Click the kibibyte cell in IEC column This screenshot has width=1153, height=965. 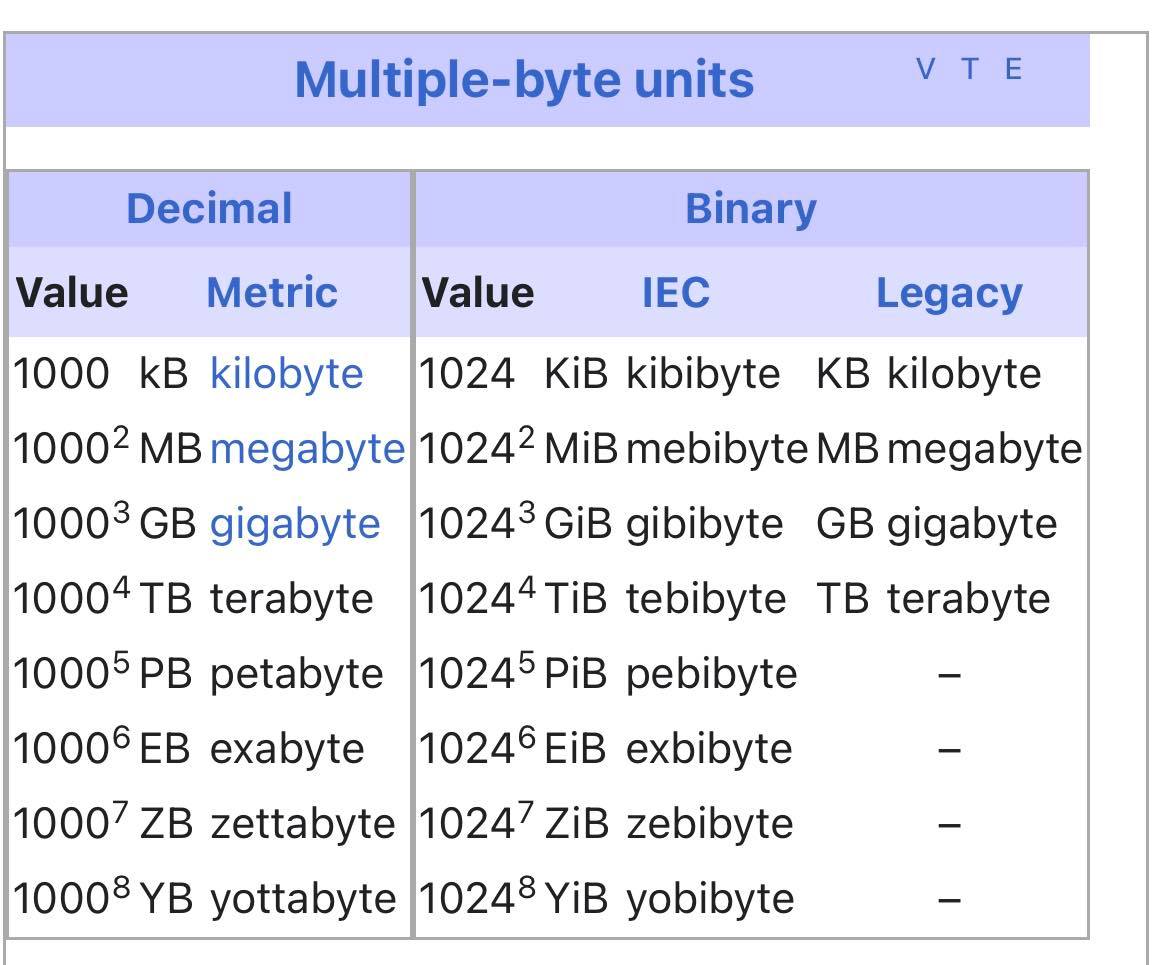pyautogui.click(x=703, y=374)
